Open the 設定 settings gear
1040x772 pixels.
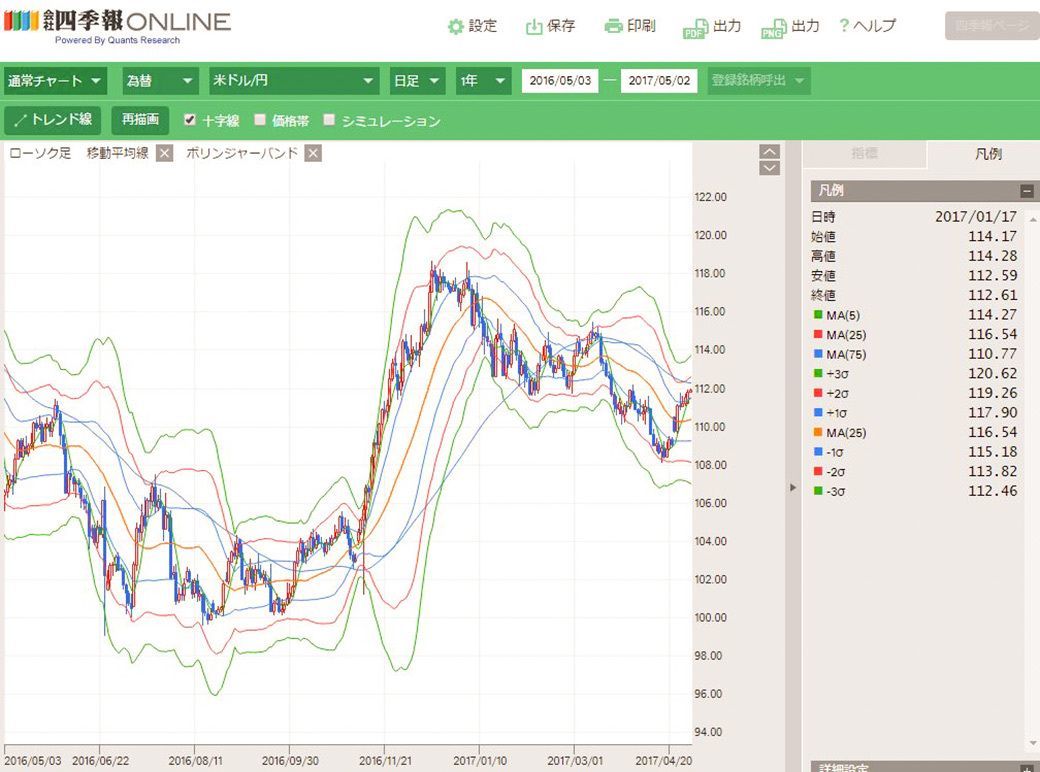click(472, 26)
